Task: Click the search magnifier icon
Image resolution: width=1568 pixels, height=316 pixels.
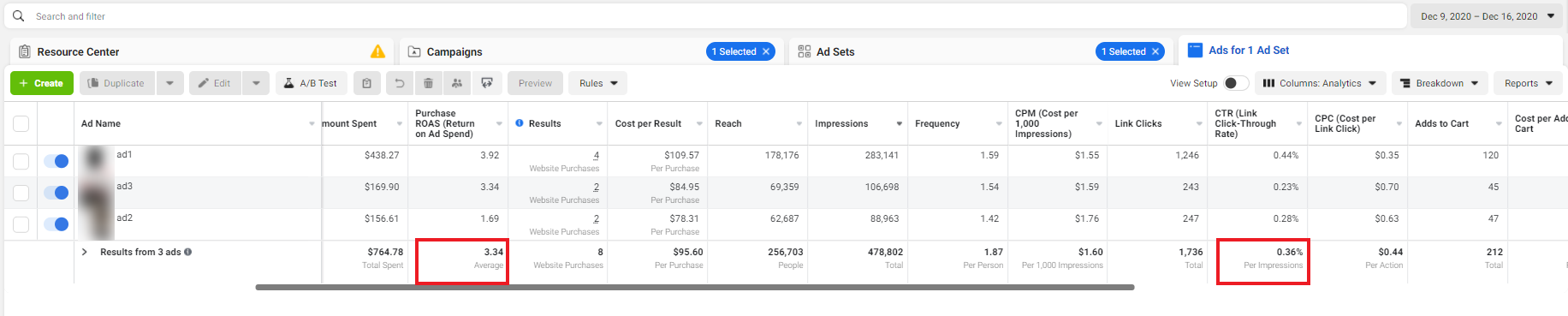Action: click(18, 16)
